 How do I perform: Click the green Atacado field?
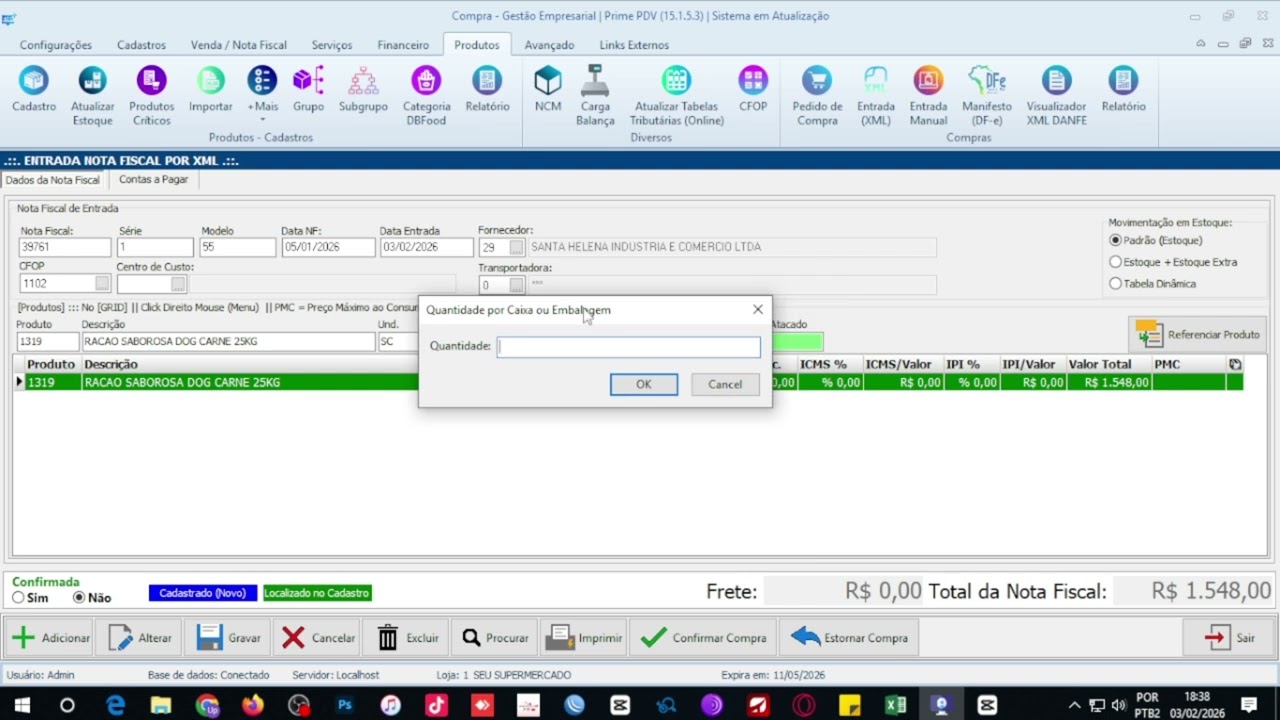tap(797, 342)
